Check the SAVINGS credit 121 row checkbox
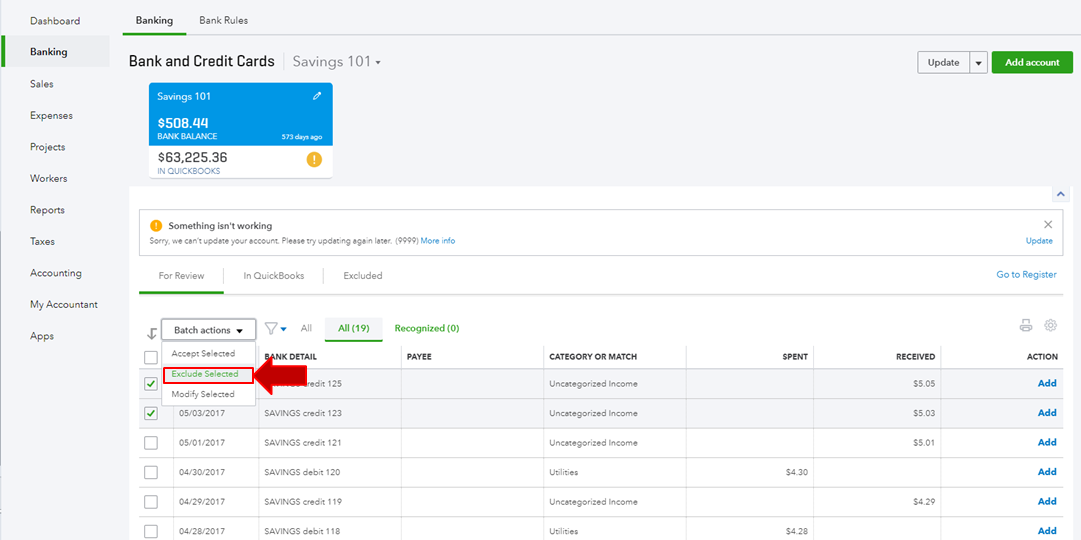 click(150, 443)
